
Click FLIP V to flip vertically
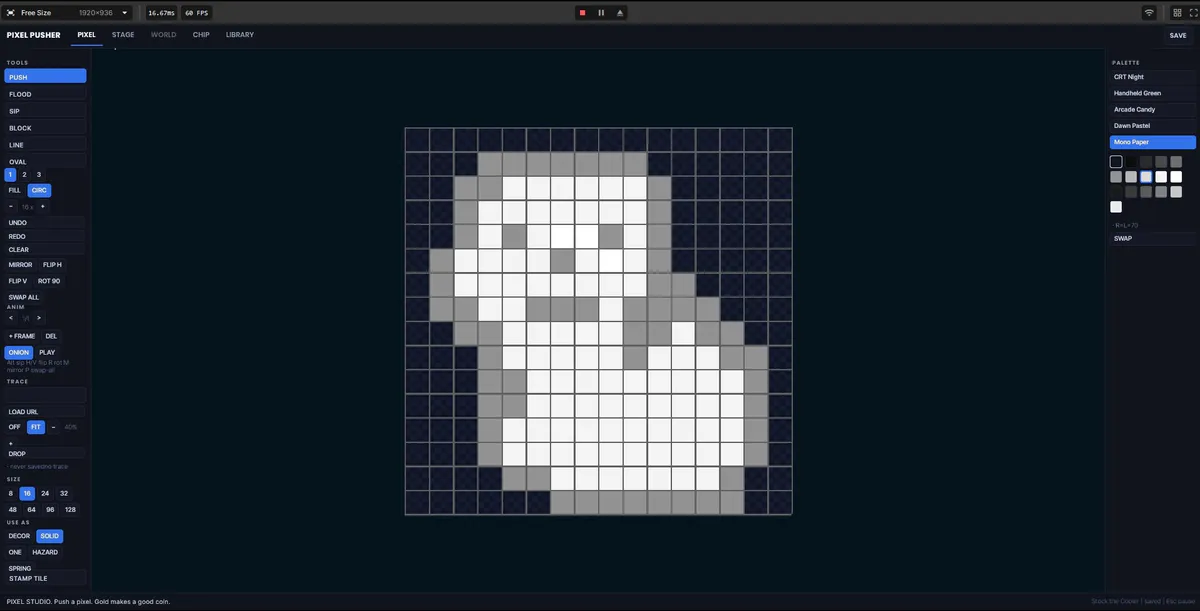click(18, 281)
